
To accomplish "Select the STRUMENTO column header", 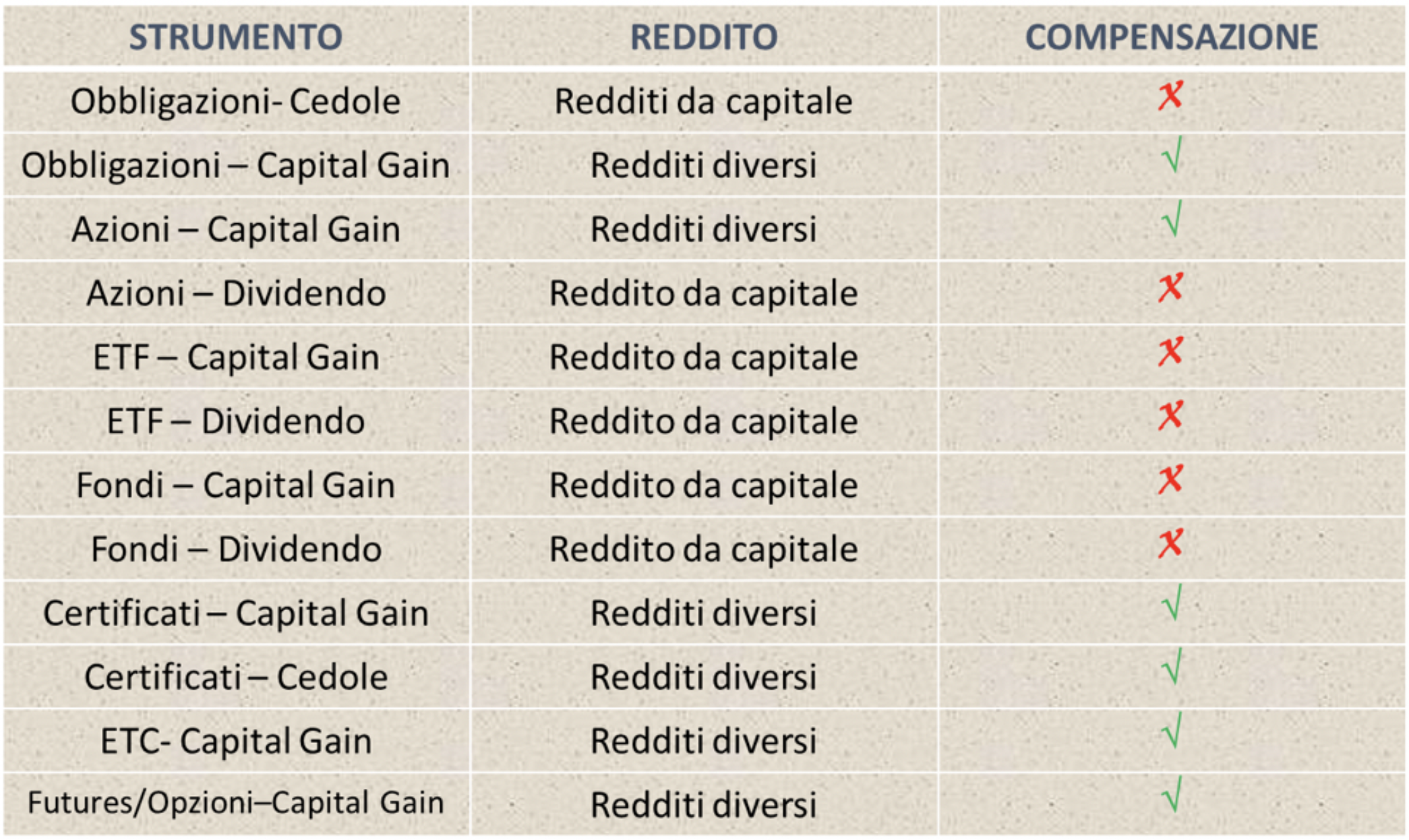I will click(236, 36).
